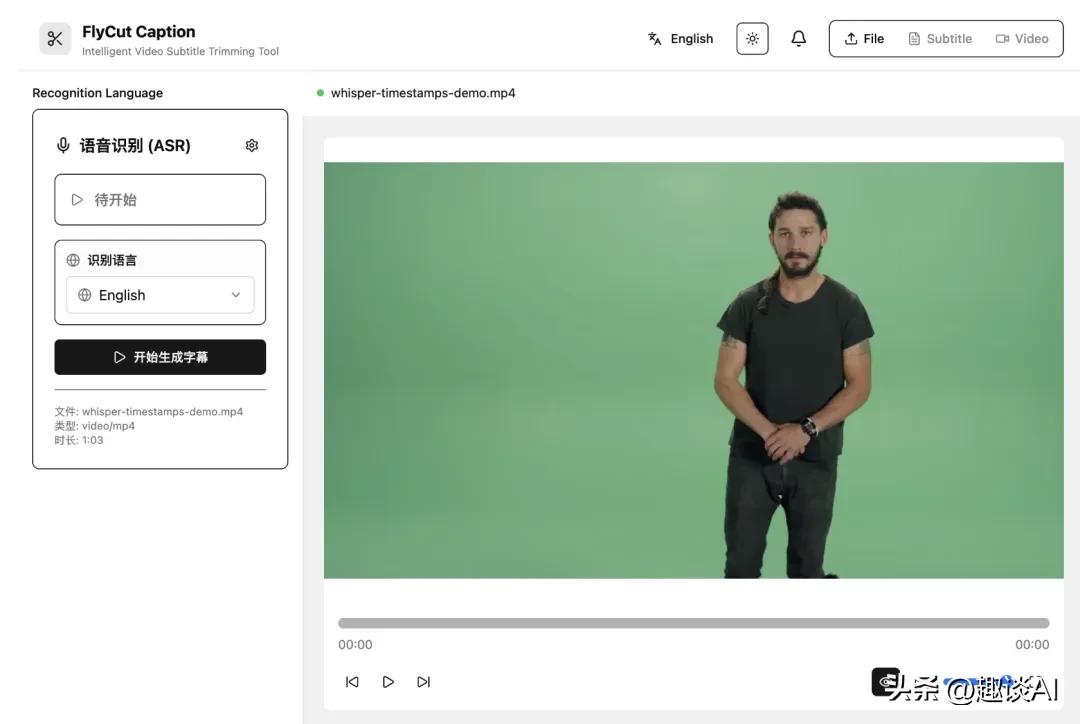Switch to the Video tab
This screenshot has height=724, width=1080.
tap(1022, 39)
